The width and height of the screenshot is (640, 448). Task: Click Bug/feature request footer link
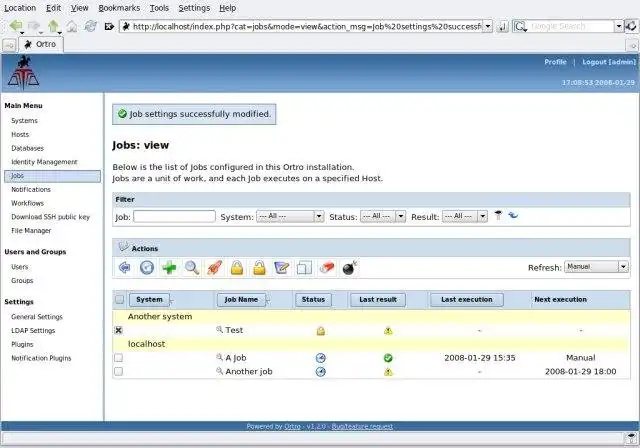[362, 426]
